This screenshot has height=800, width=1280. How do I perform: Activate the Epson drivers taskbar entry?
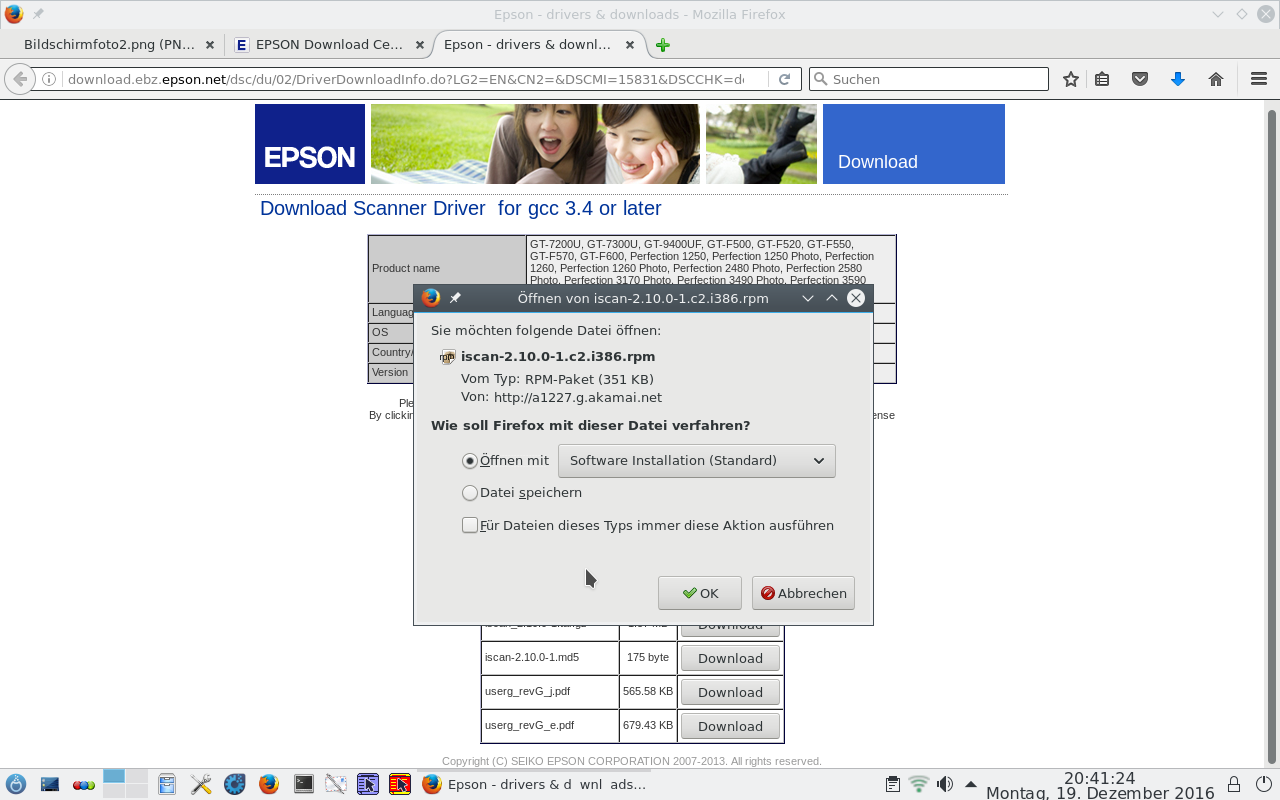tap(534, 784)
